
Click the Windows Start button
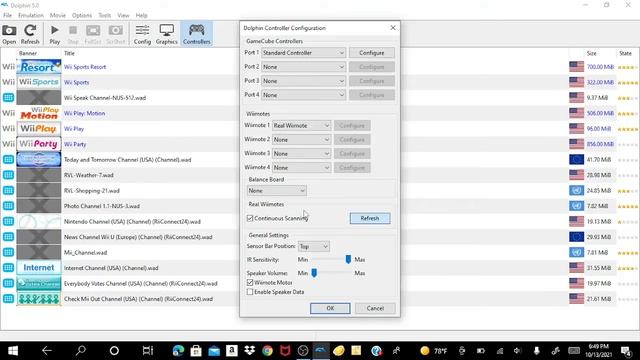[13, 351]
